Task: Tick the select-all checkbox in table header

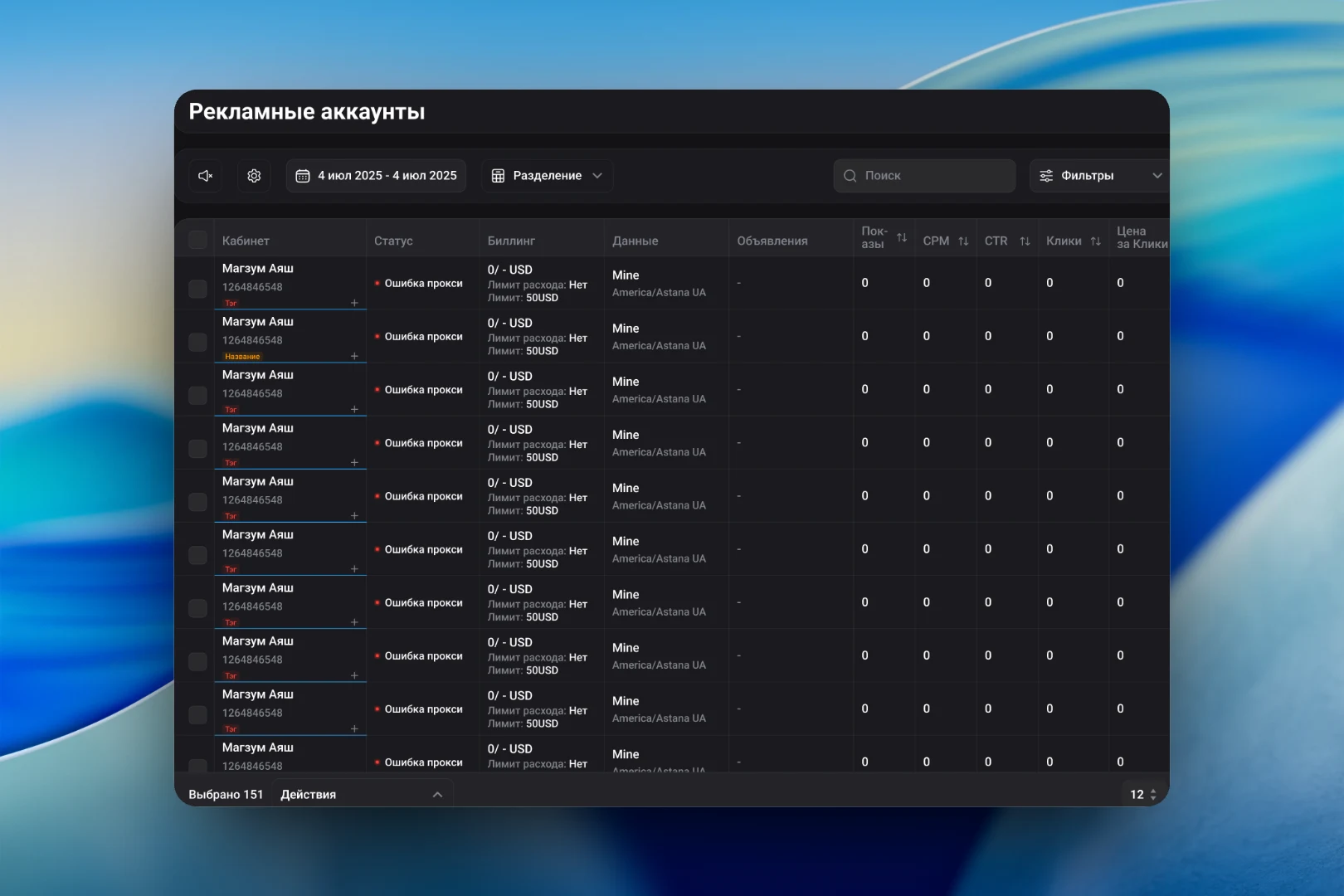Action: coord(197,241)
